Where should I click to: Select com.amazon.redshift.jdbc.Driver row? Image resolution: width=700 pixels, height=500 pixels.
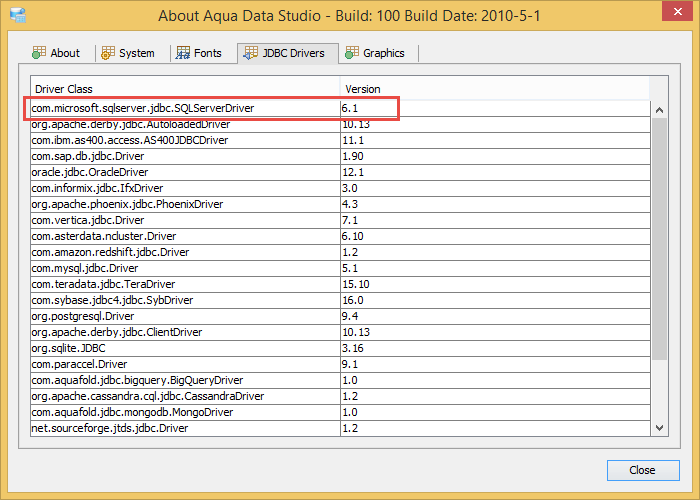coord(340,252)
